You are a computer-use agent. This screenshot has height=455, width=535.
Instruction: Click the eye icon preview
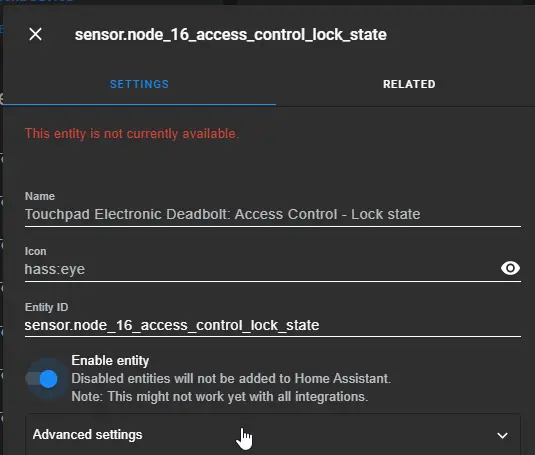(x=510, y=268)
